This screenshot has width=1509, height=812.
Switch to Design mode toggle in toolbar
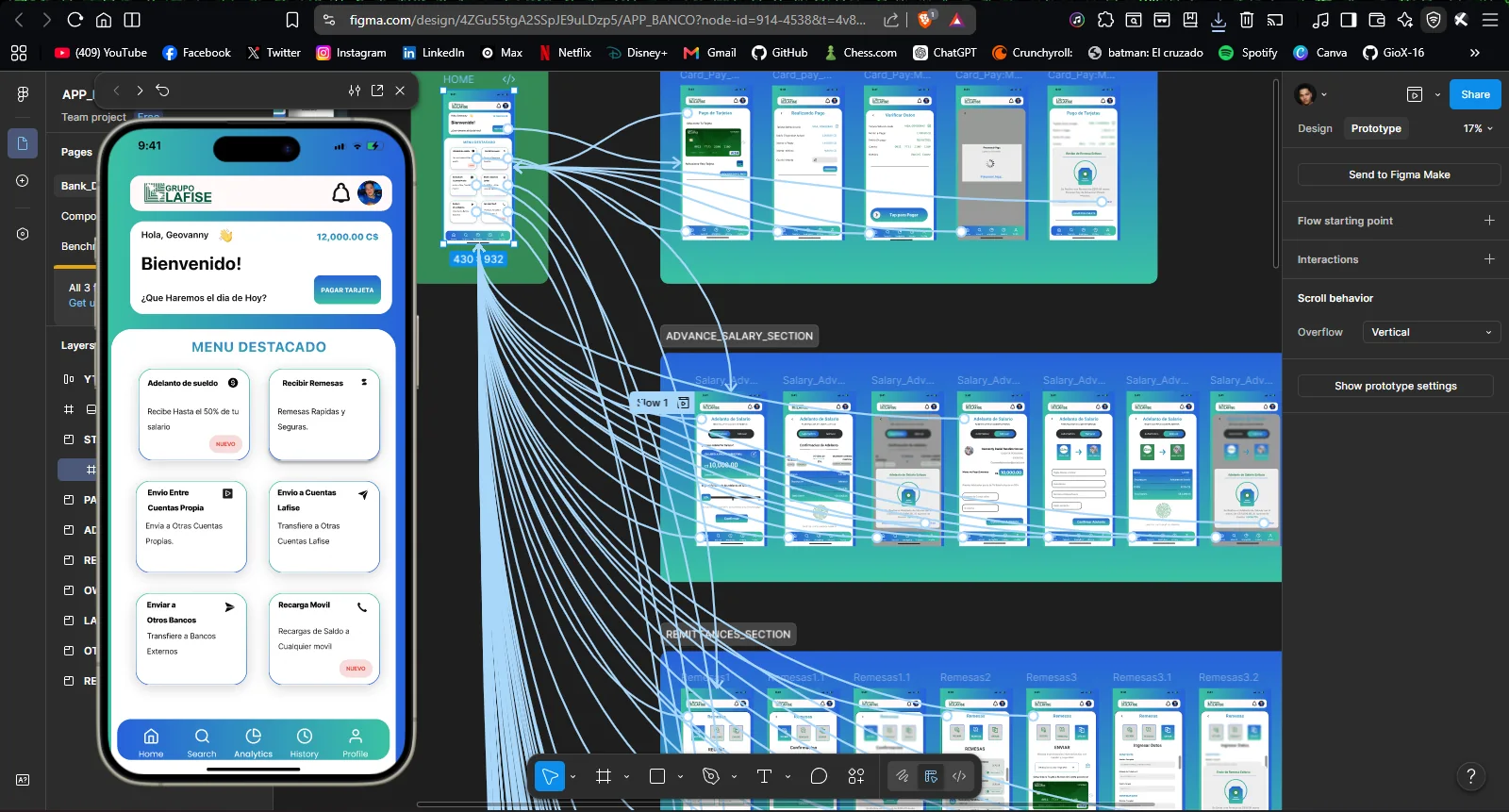931,776
